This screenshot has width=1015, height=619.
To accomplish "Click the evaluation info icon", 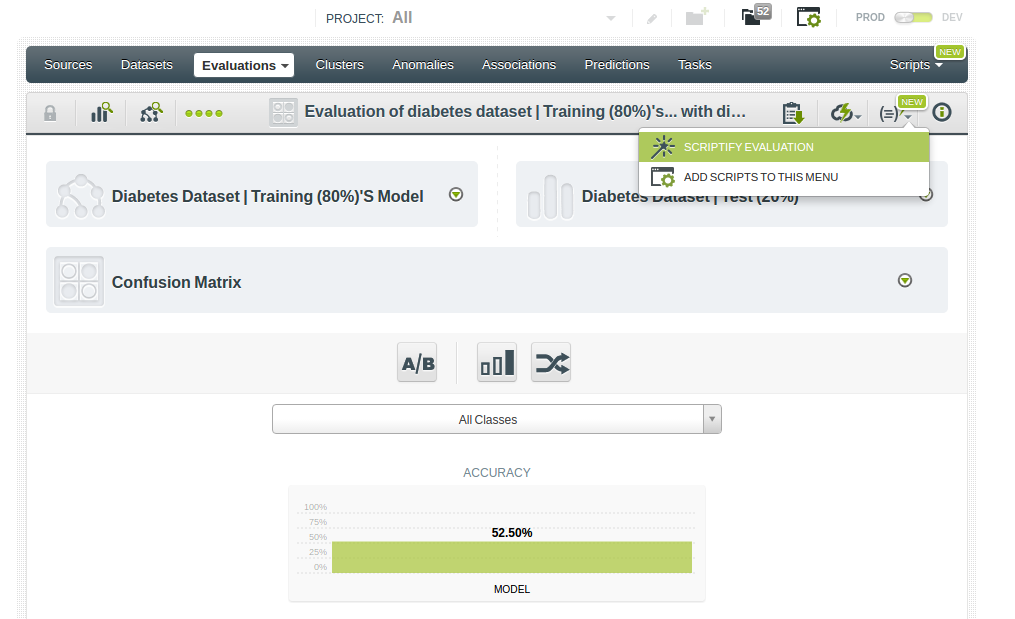I will point(941,112).
